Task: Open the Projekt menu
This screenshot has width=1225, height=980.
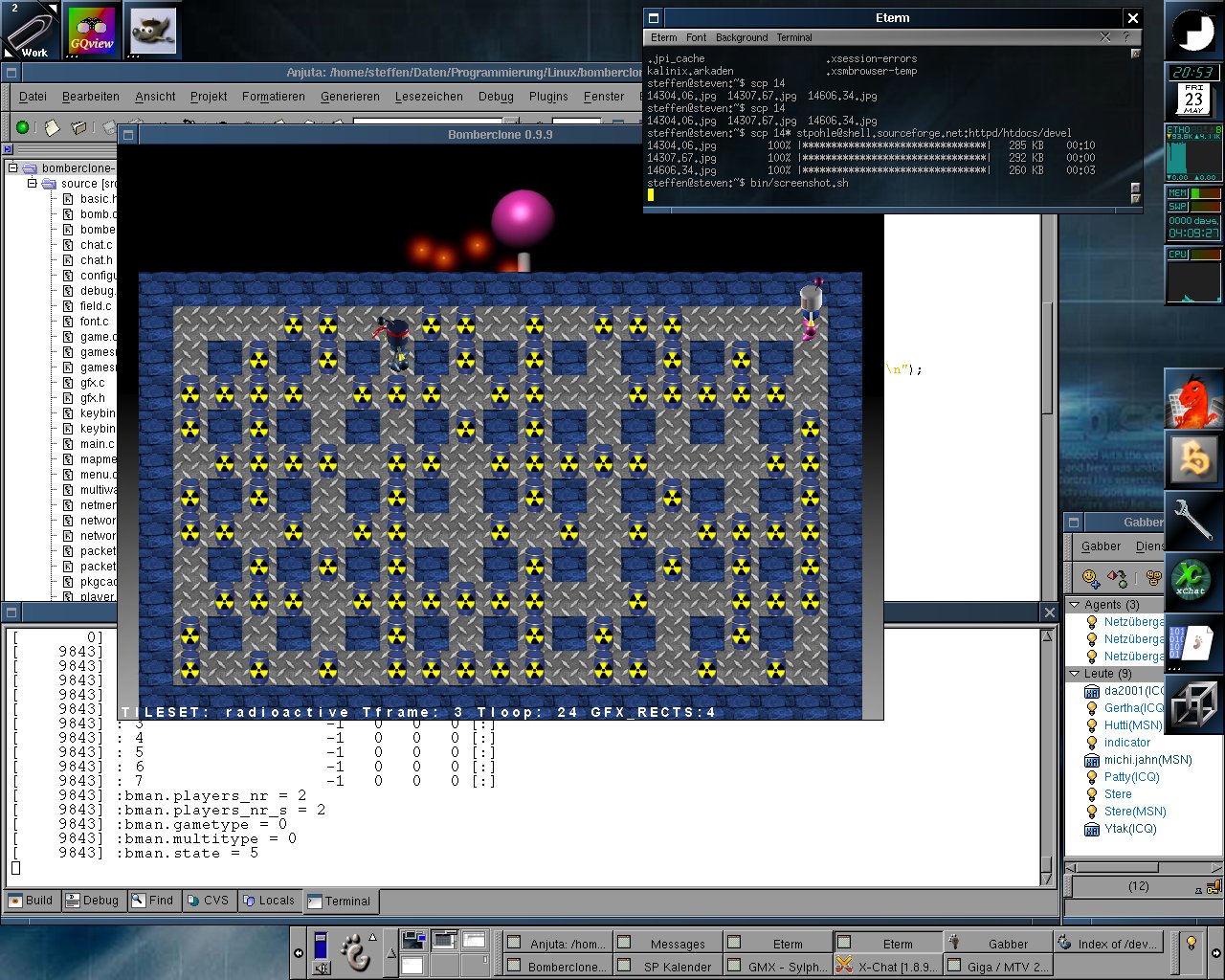Action: point(209,97)
